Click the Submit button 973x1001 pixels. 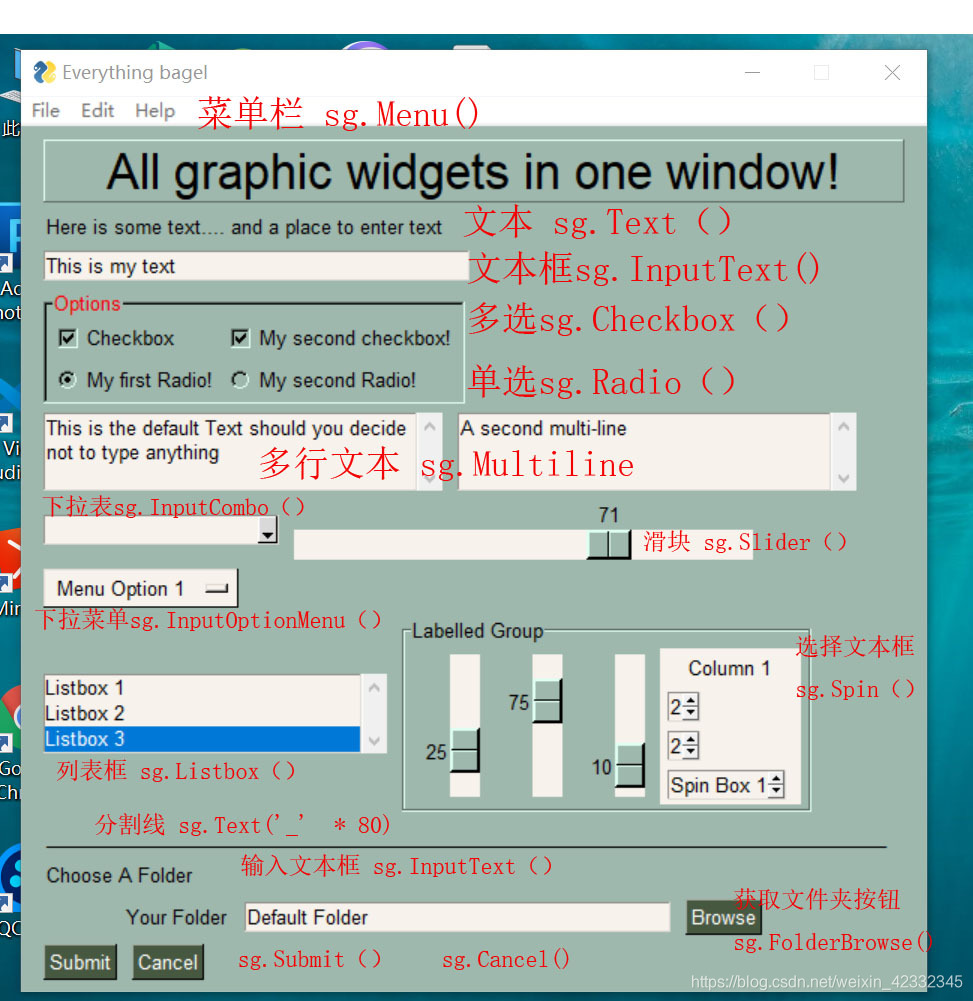(80, 962)
